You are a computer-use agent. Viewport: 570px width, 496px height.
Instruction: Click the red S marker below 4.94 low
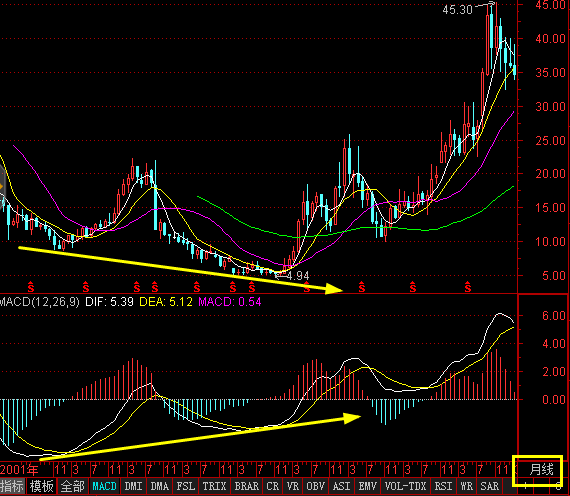[x=307, y=287]
